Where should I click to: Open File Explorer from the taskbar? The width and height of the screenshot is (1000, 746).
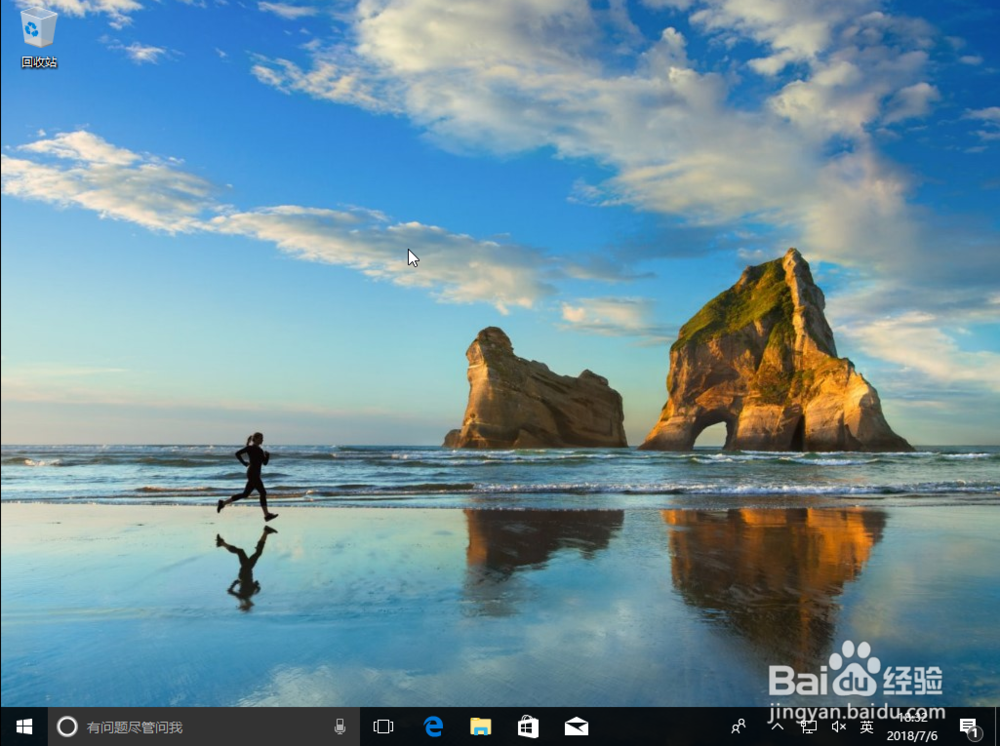[x=481, y=728]
